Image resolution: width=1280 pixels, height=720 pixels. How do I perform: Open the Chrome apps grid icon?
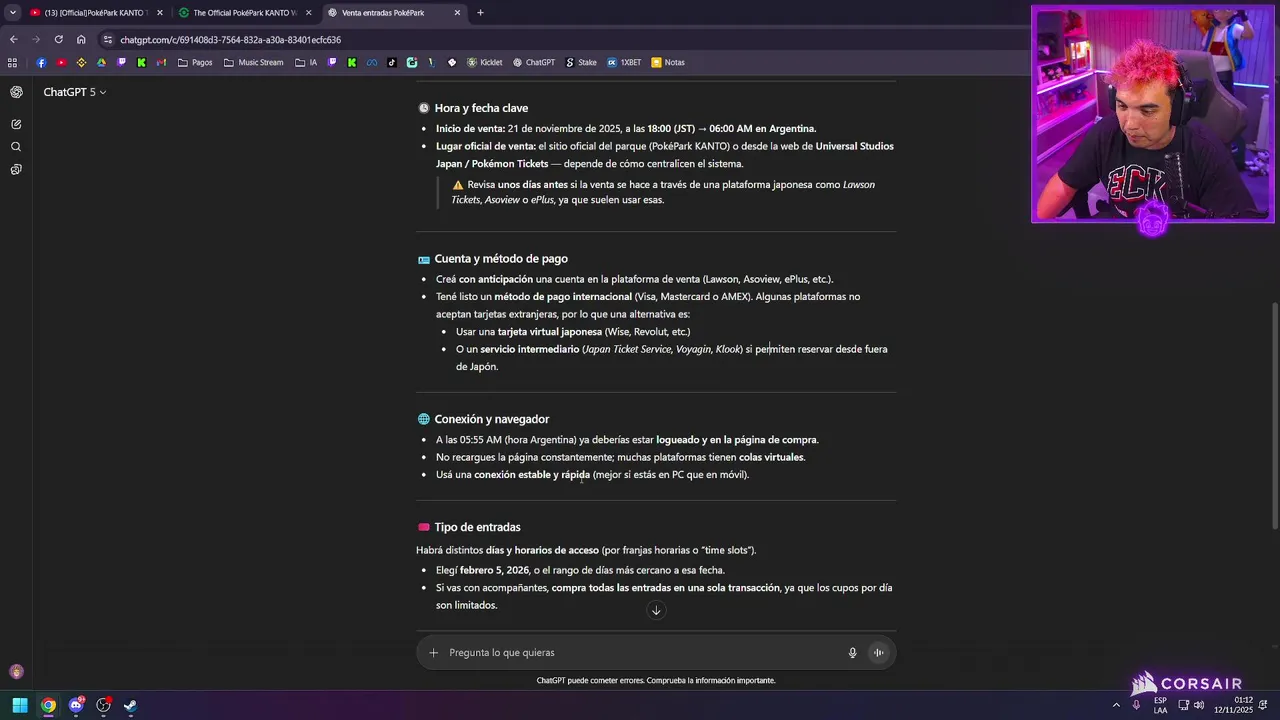12,62
